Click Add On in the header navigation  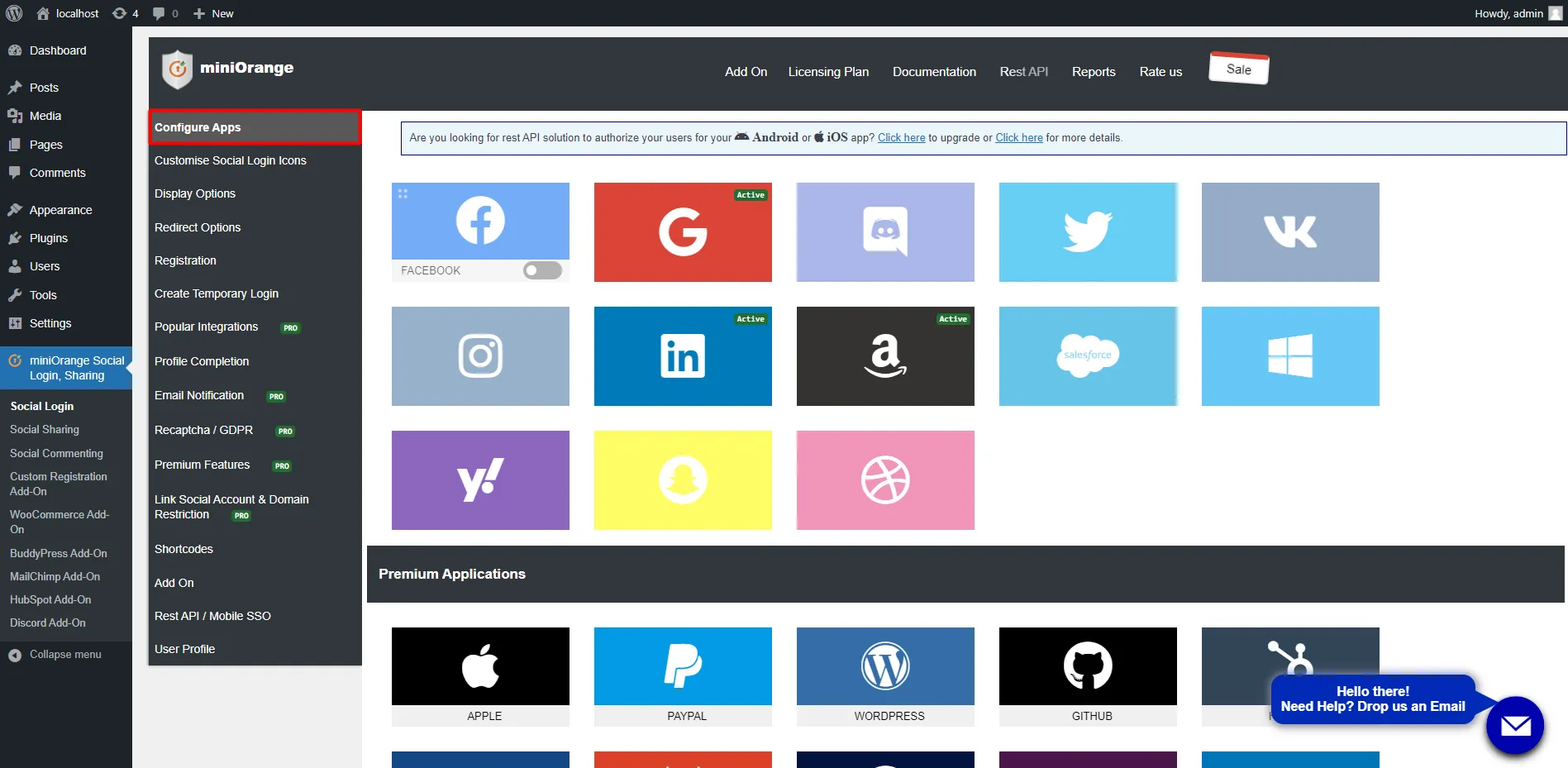click(746, 72)
